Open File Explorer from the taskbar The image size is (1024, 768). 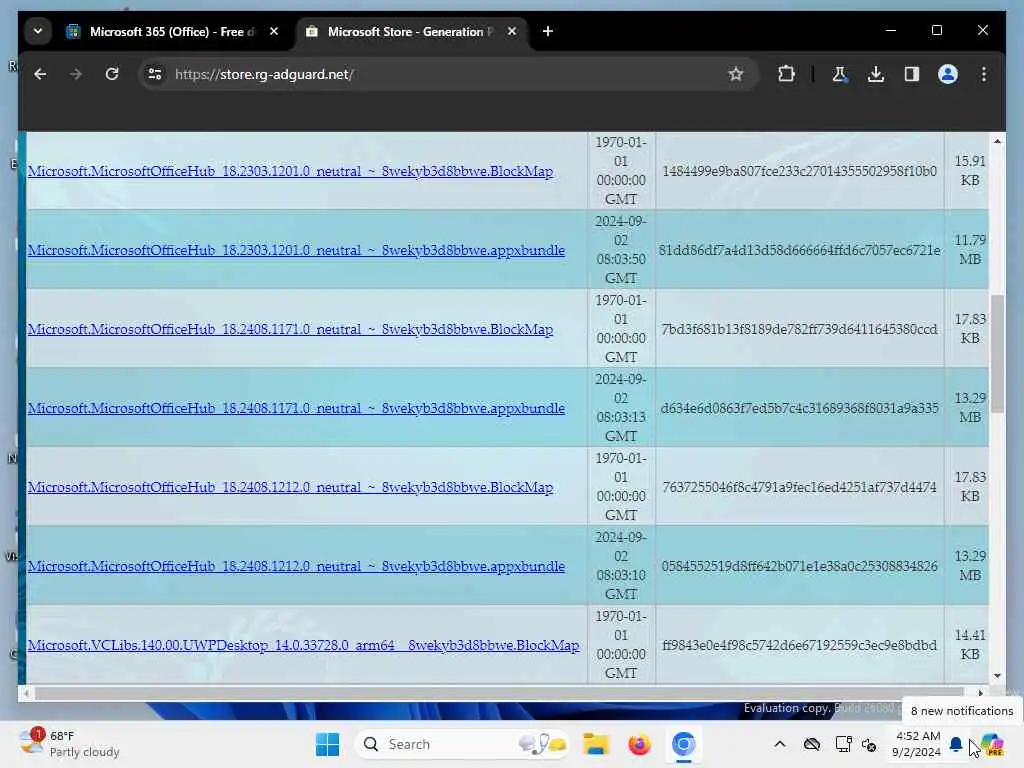point(596,744)
